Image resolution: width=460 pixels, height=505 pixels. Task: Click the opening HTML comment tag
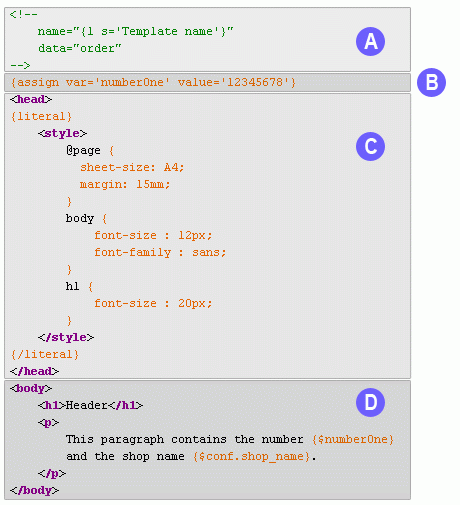23,14
